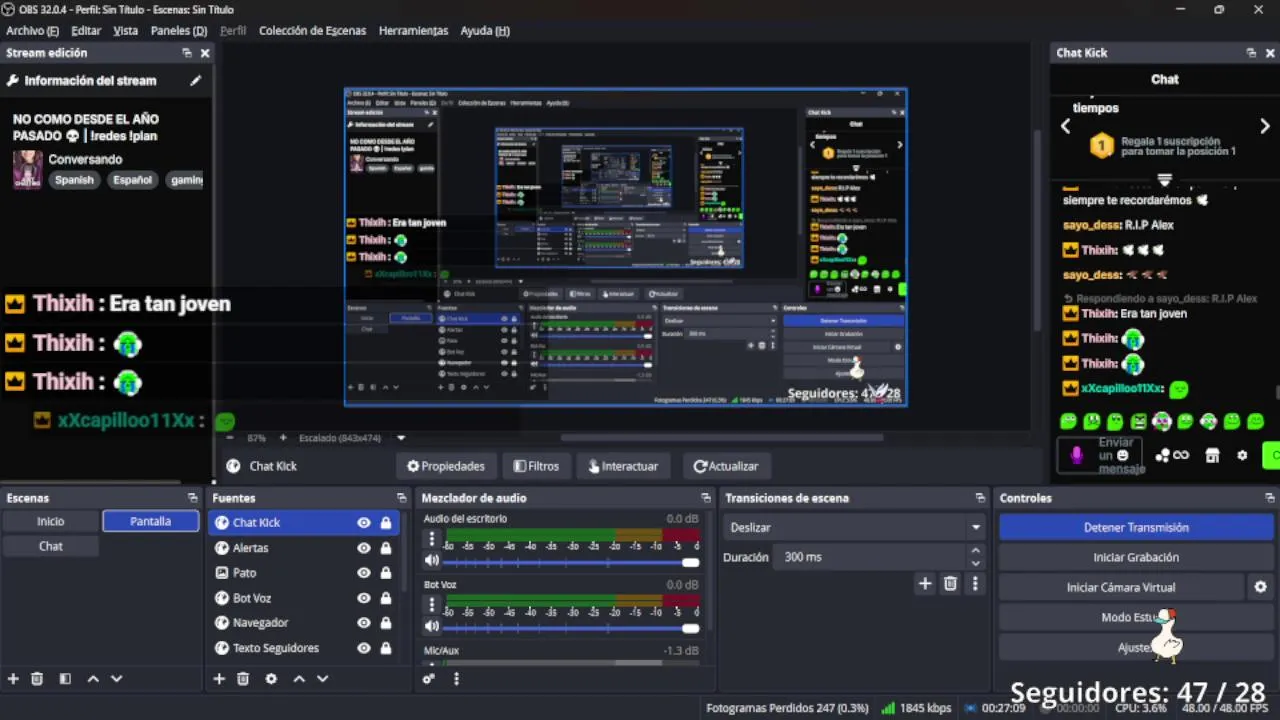The width and height of the screenshot is (1280, 720).
Task: Open Audio del escritorio three-dot options
Action: click(x=432, y=539)
